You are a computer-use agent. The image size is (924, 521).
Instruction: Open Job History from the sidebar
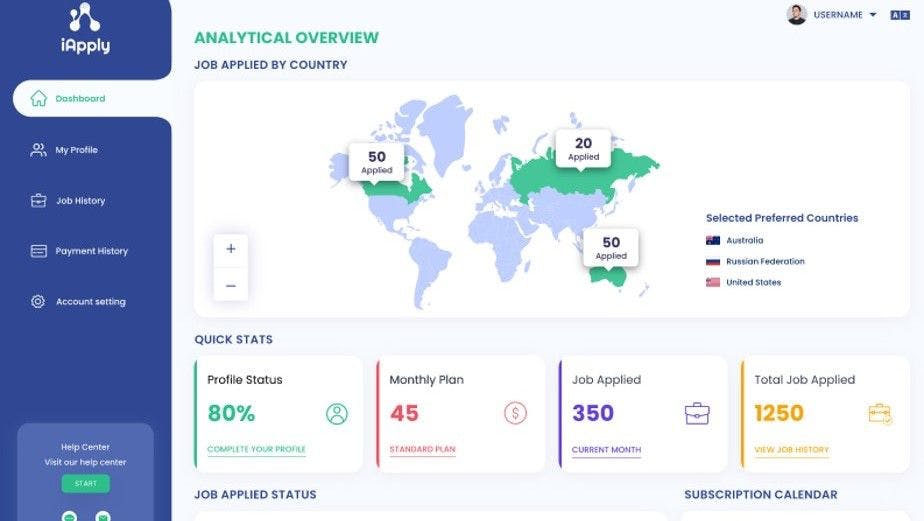(x=80, y=201)
